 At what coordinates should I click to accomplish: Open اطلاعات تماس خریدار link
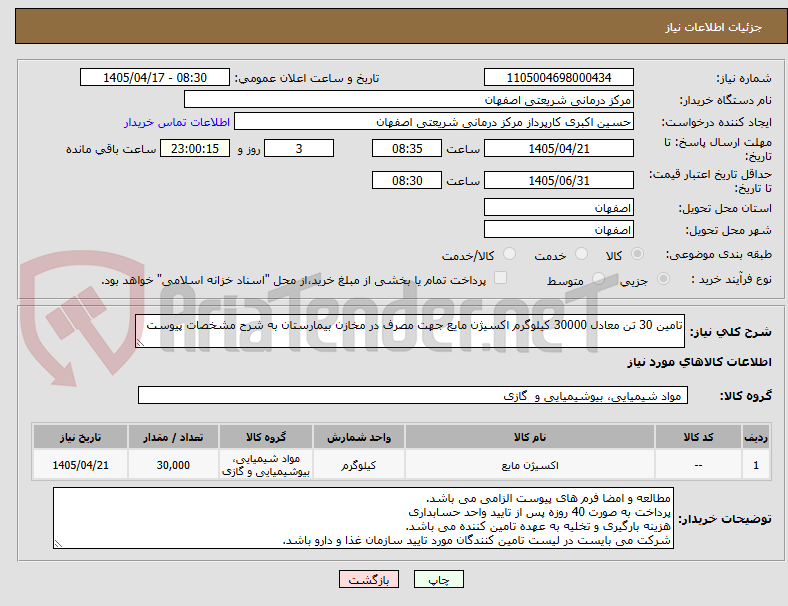pyautogui.click(x=177, y=122)
